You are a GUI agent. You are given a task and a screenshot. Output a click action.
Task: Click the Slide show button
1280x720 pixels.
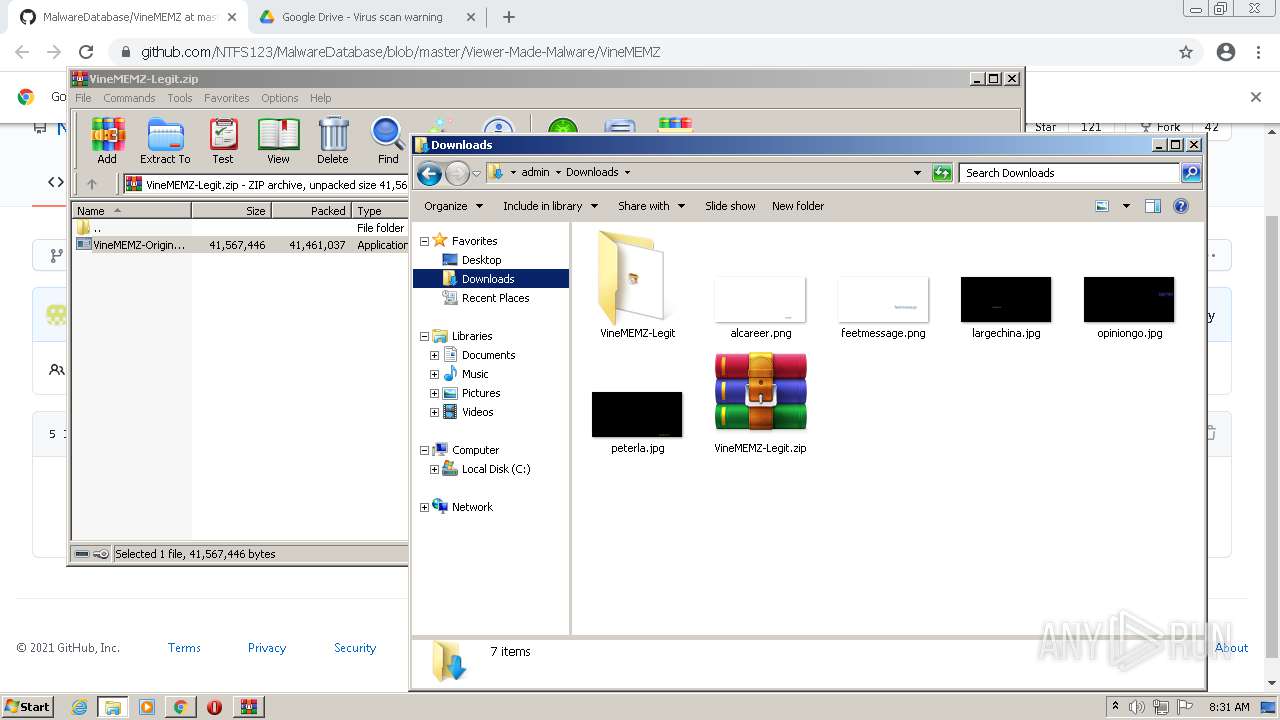pos(730,206)
